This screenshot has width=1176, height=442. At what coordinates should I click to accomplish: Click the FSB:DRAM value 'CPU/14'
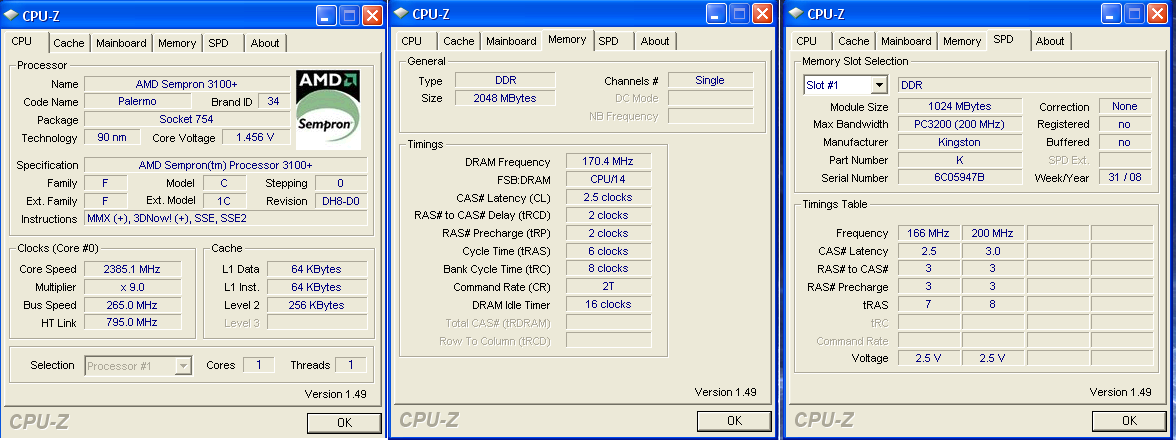pyautogui.click(x=608, y=179)
